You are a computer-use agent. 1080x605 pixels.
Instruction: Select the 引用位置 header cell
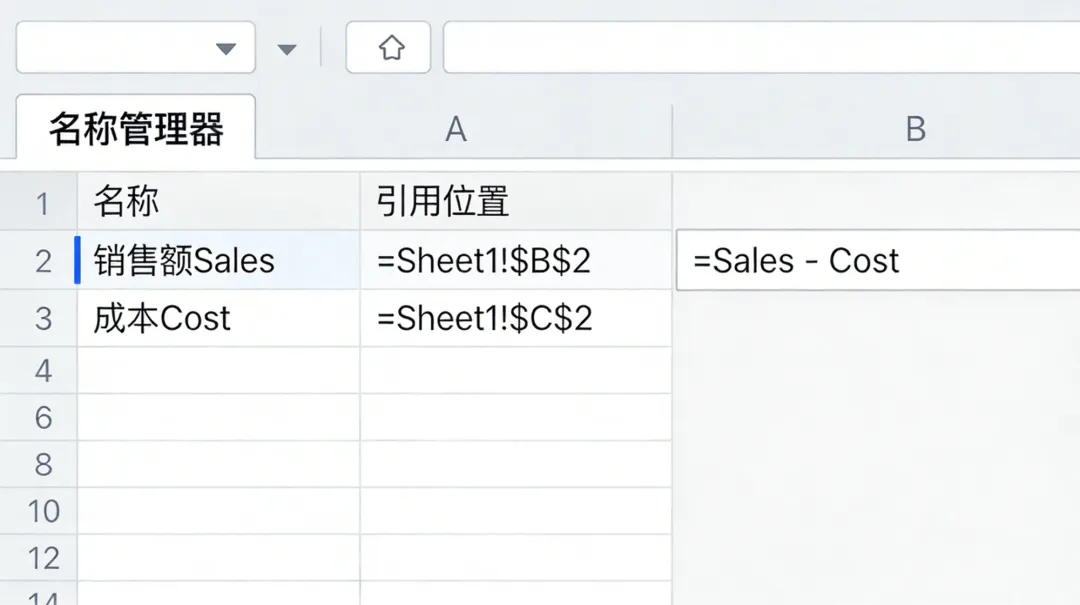pyautogui.click(x=515, y=203)
